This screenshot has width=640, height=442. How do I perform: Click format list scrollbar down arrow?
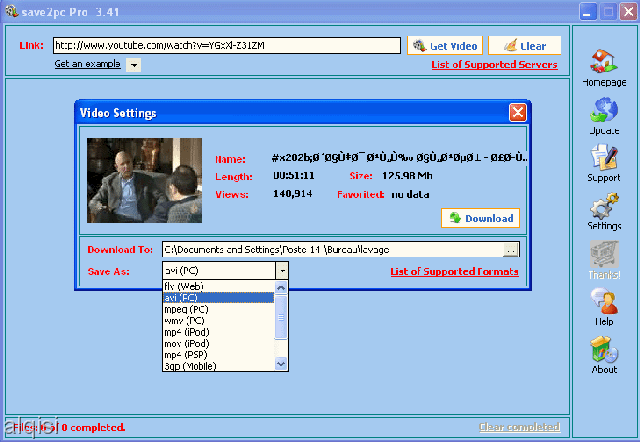pyautogui.click(x=281, y=363)
